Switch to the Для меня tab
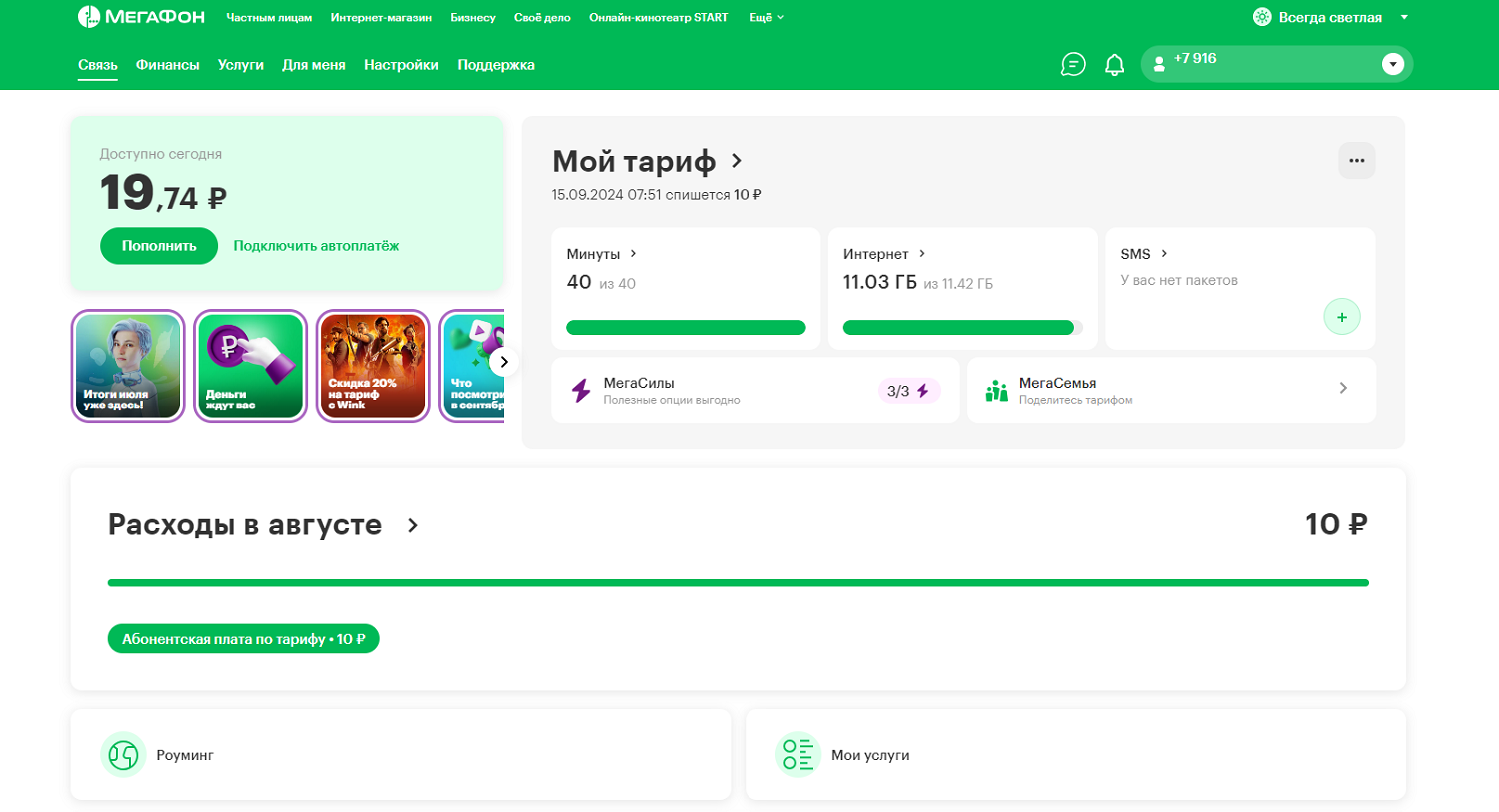1499x812 pixels. coord(314,65)
